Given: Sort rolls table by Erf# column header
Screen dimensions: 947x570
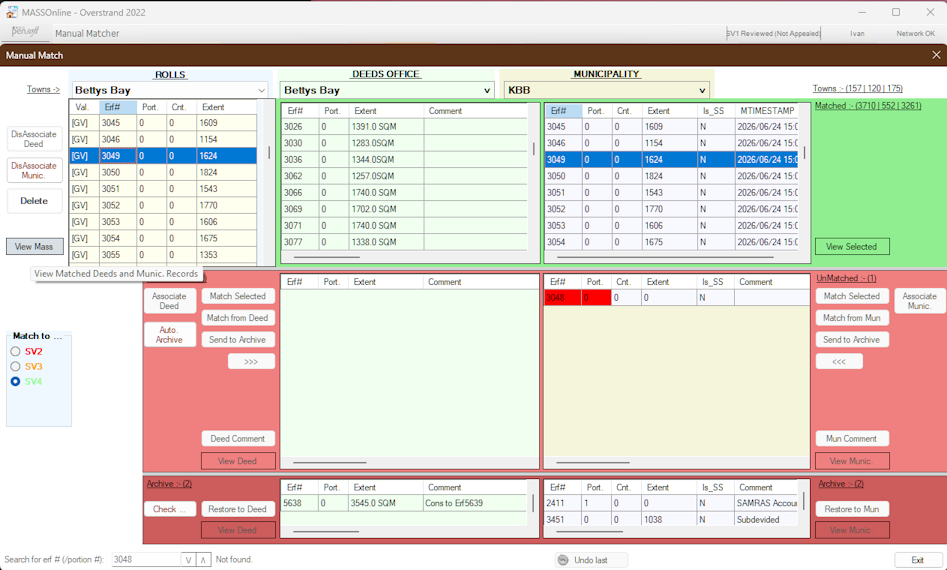Looking at the screenshot, I should (118, 107).
